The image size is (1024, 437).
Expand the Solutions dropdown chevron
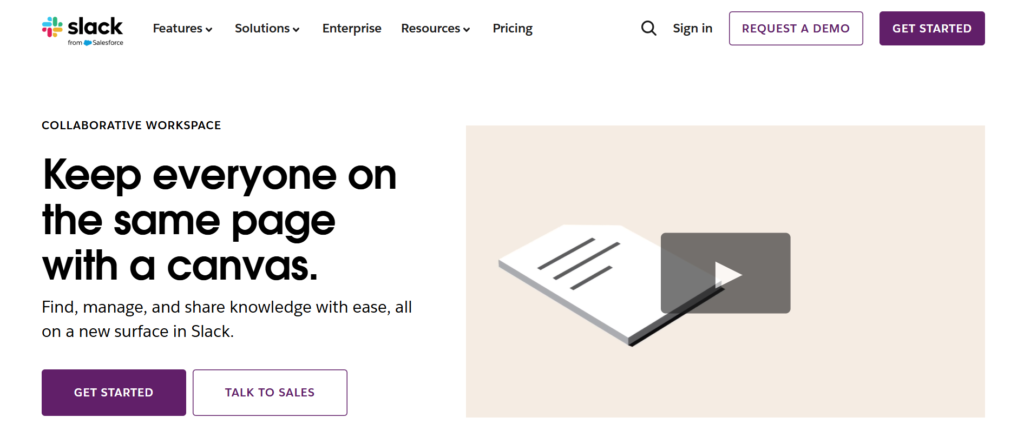pyautogui.click(x=296, y=30)
